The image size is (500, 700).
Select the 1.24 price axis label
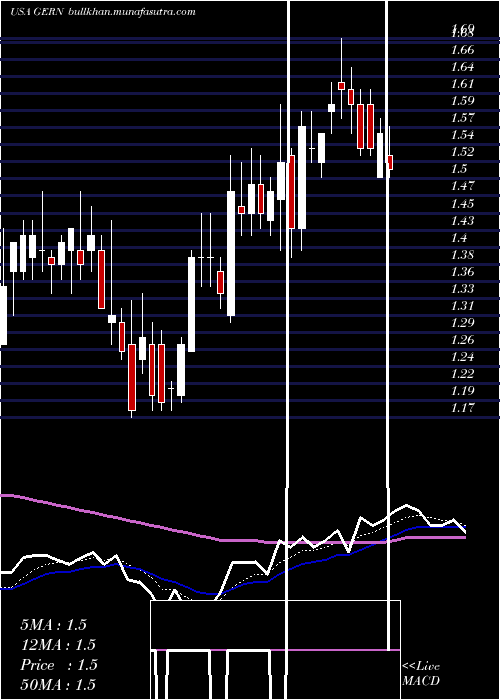[x=462, y=357]
